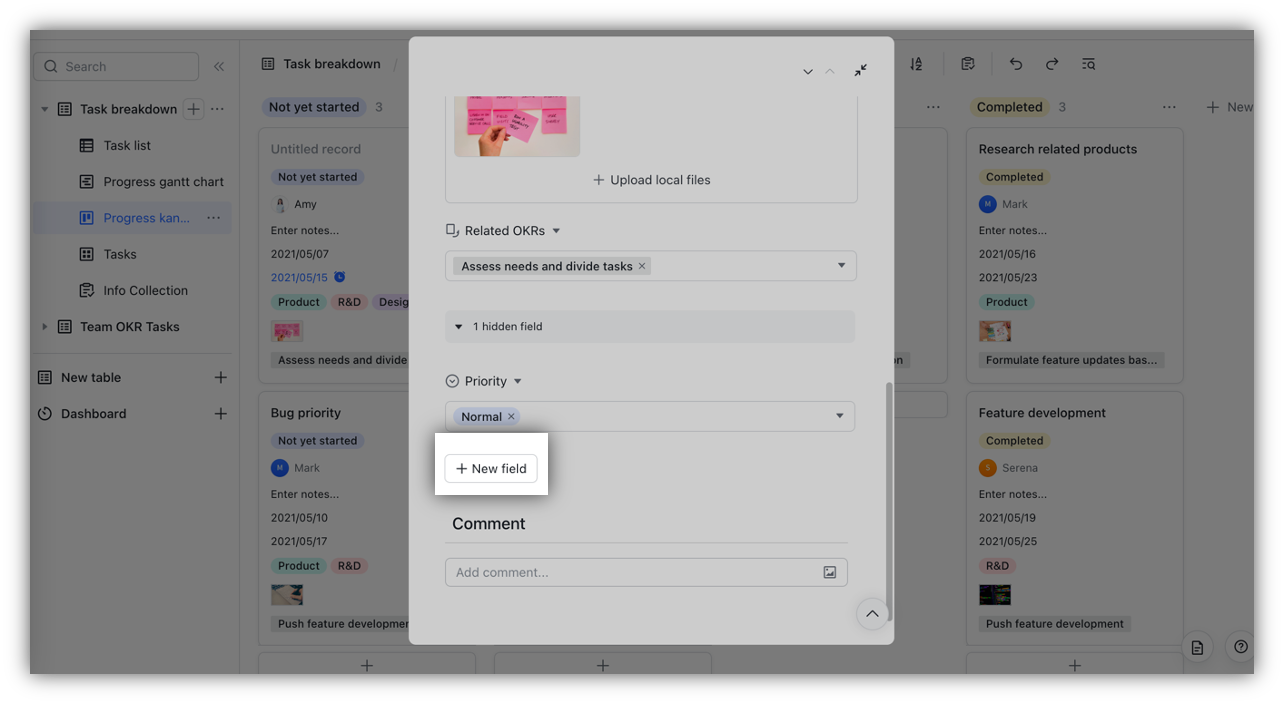
Task: Expand the Team OKR Tasks section
Action: [x=44, y=326]
